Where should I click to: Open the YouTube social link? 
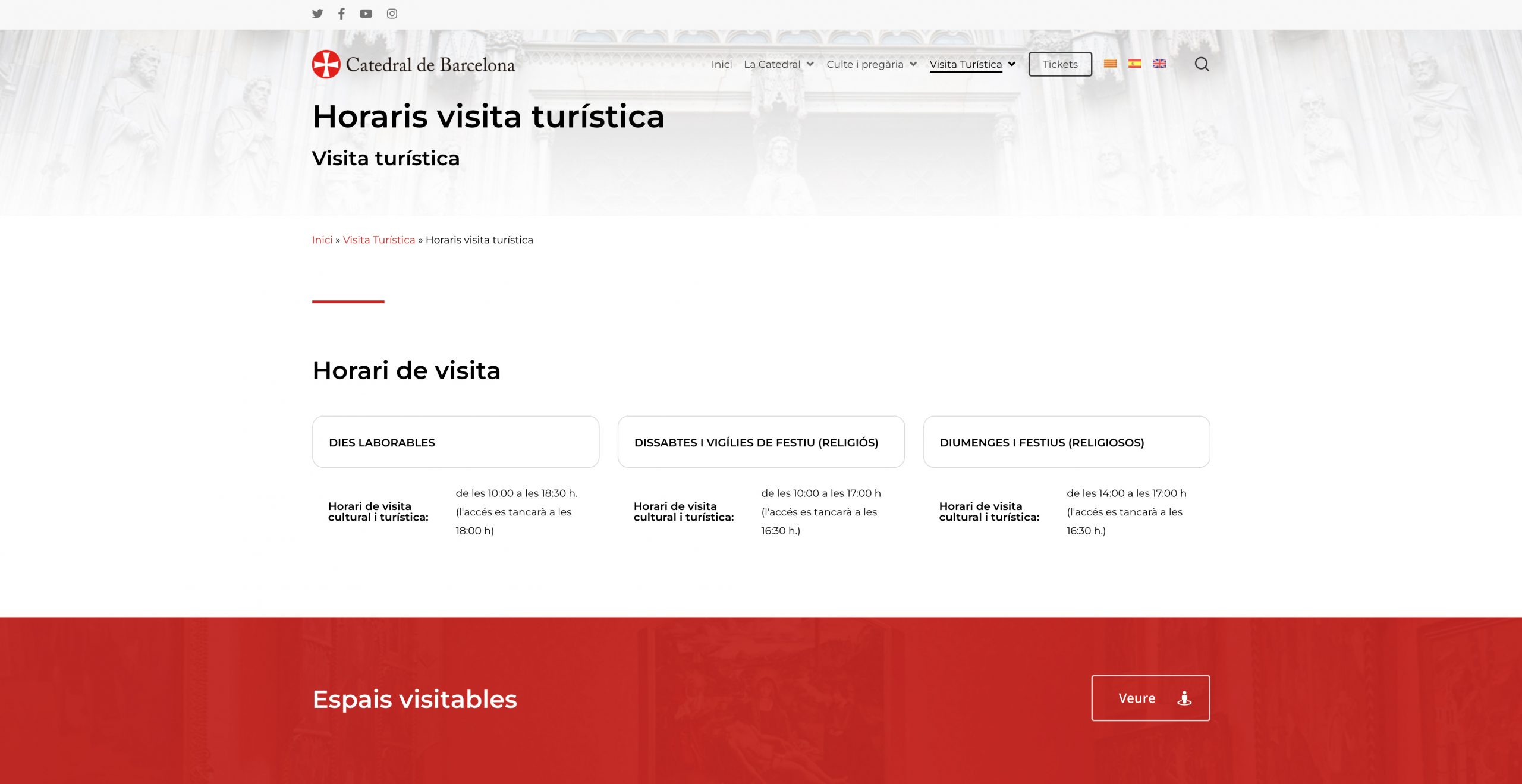[366, 14]
